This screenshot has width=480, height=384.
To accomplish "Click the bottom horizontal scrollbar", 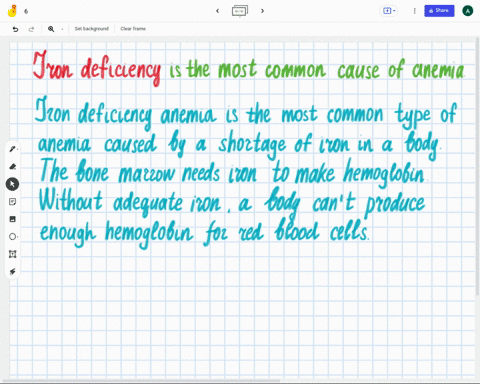I will (x=140, y=381).
